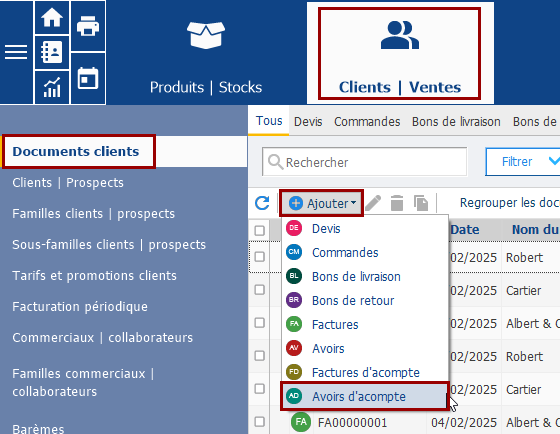Click the trash delete icon
The width and height of the screenshot is (560, 434).
click(x=397, y=203)
